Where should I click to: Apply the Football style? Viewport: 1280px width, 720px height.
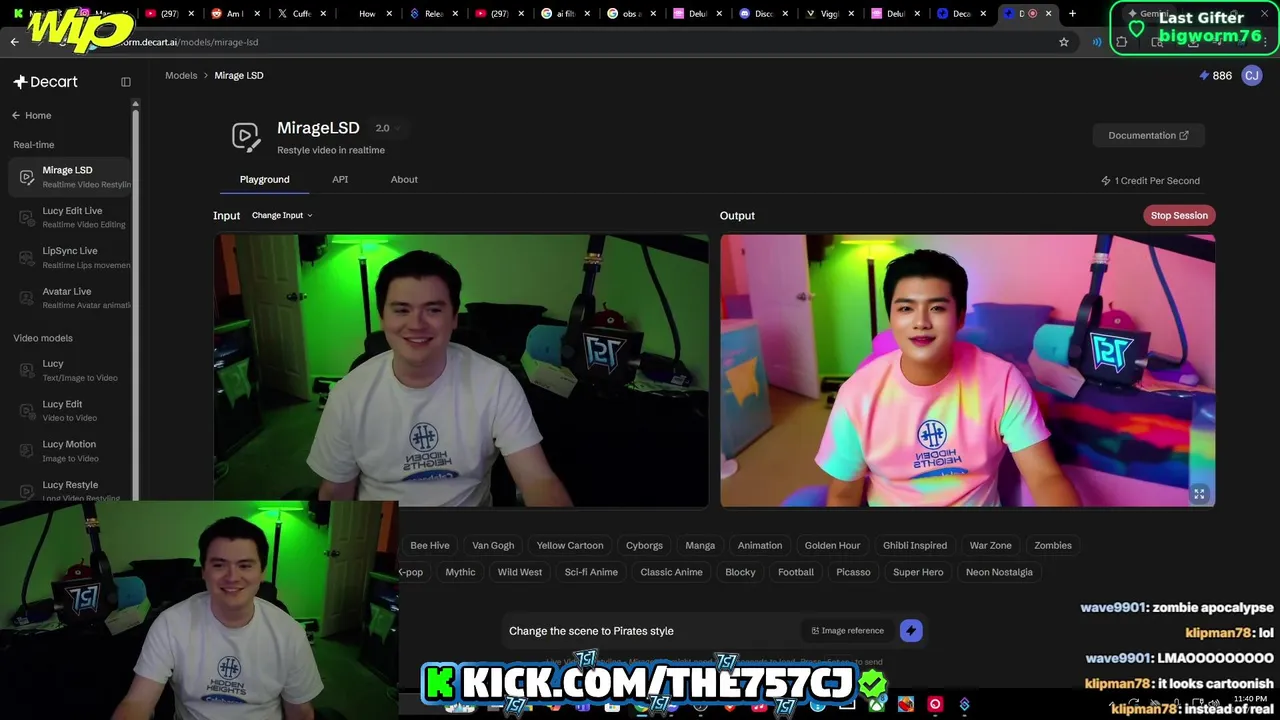tap(796, 572)
